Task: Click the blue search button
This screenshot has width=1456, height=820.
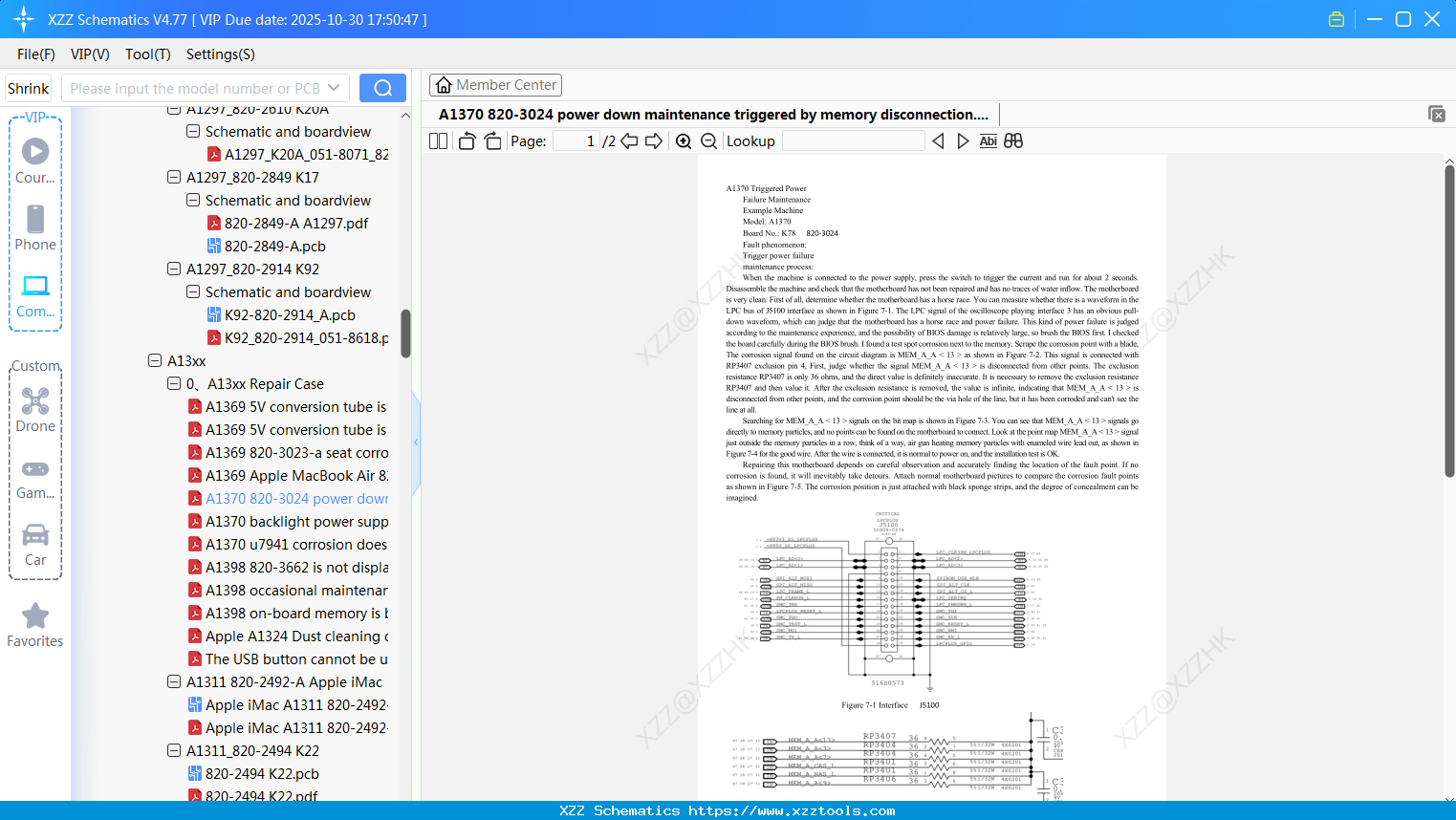Action: pyautogui.click(x=382, y=88)
